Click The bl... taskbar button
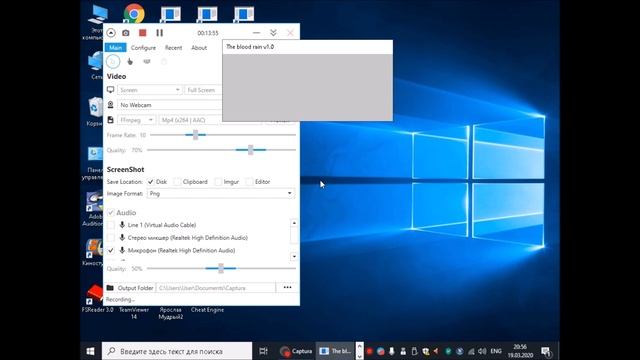 [x=335, y=351]
